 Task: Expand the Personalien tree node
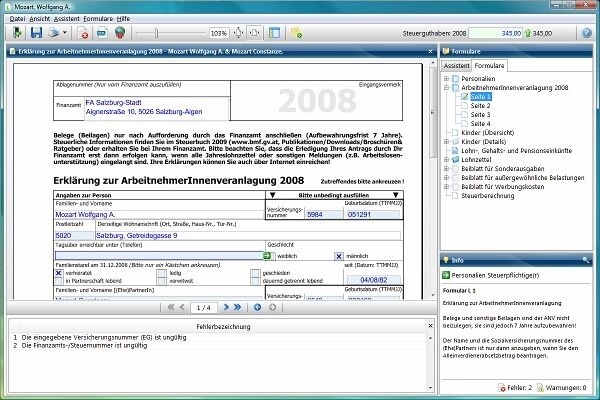coord(446,77)
